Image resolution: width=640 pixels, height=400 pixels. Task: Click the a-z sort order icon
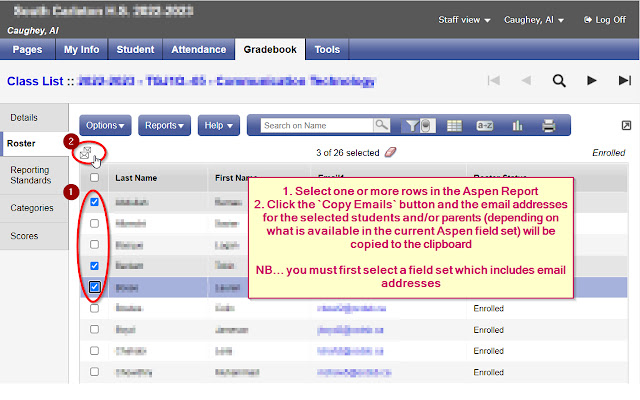point(484,126)
